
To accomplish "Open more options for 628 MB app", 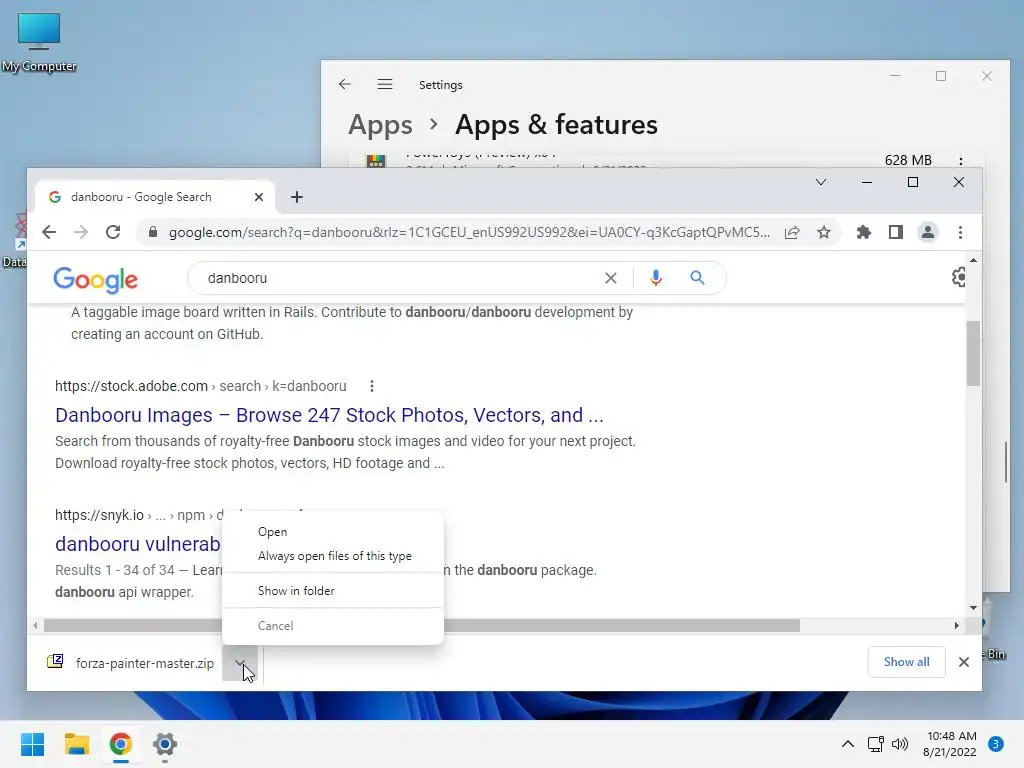I will 960,160.
